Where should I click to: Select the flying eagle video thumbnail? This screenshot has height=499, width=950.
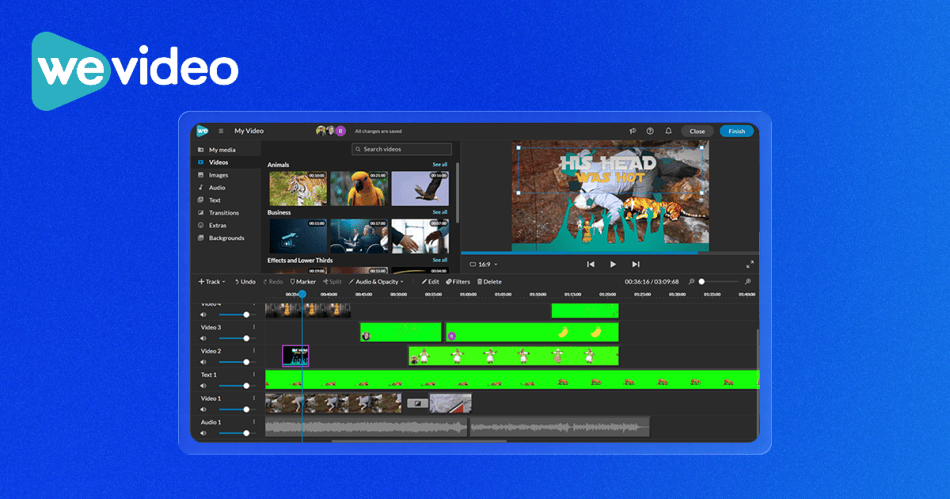tap(420, 188)
